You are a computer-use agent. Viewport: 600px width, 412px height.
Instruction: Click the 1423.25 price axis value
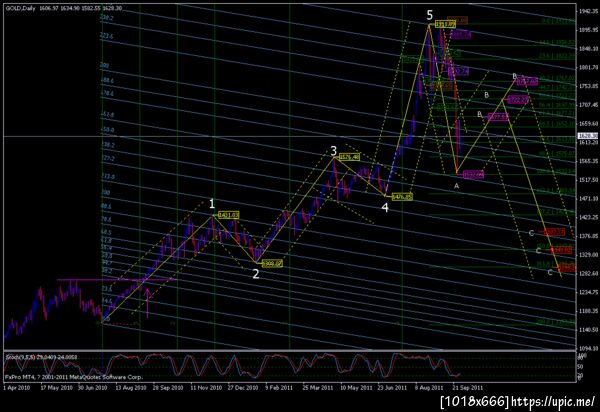click(x=589, y=217)
